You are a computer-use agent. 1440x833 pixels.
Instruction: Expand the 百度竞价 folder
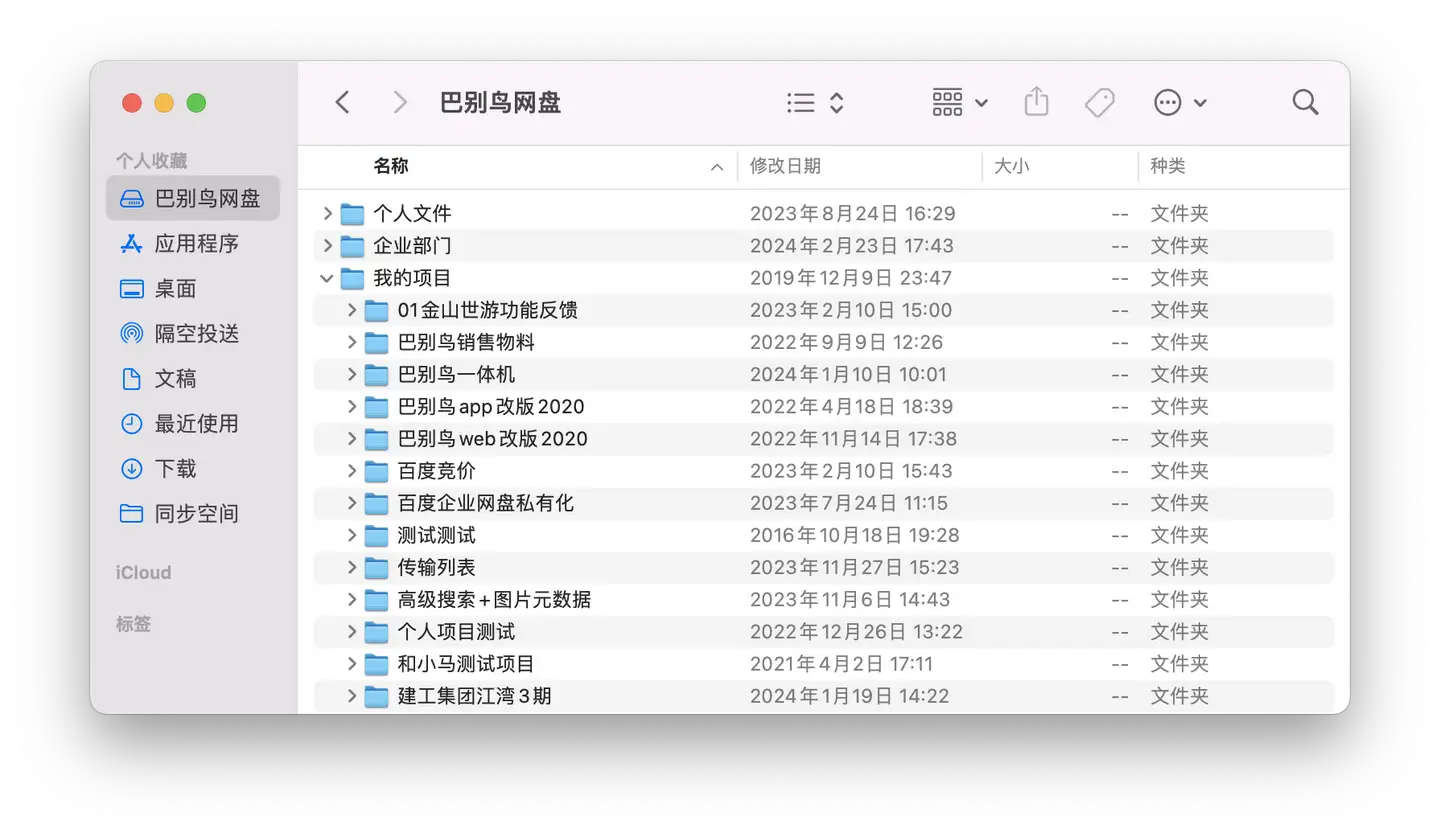point(351,470)
